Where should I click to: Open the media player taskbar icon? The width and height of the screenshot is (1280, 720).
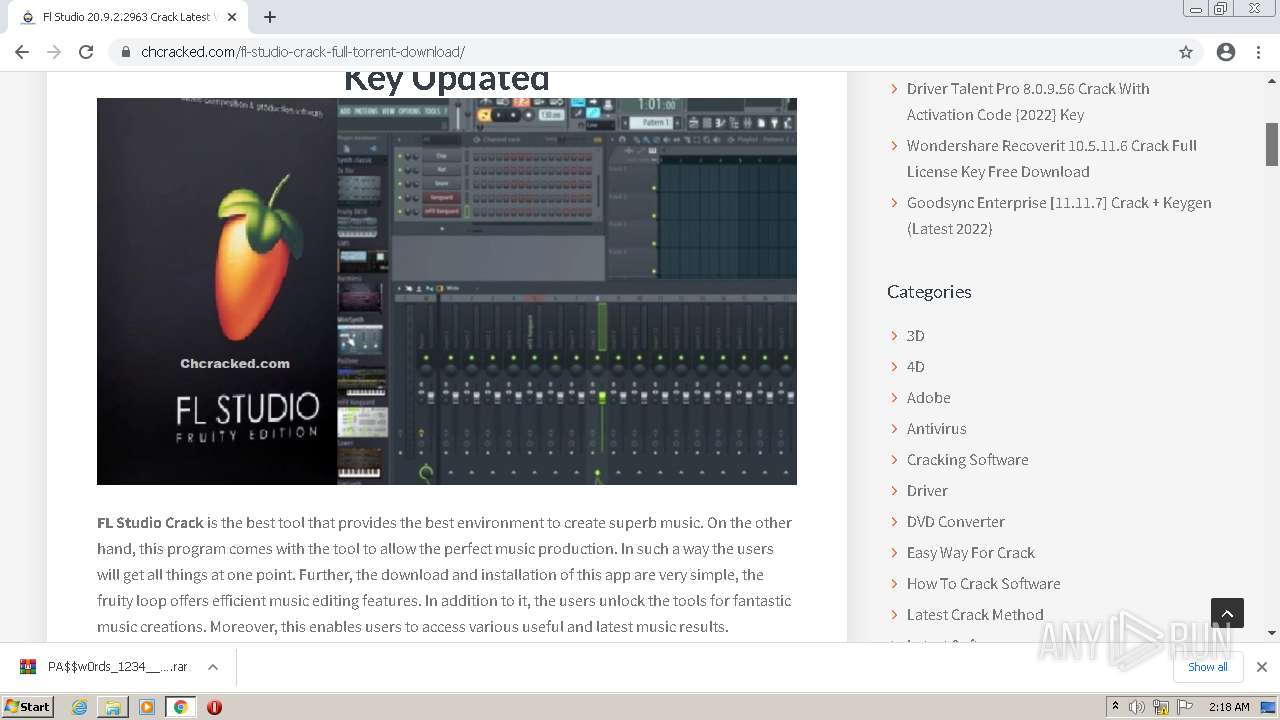click(x=147, y=707)
